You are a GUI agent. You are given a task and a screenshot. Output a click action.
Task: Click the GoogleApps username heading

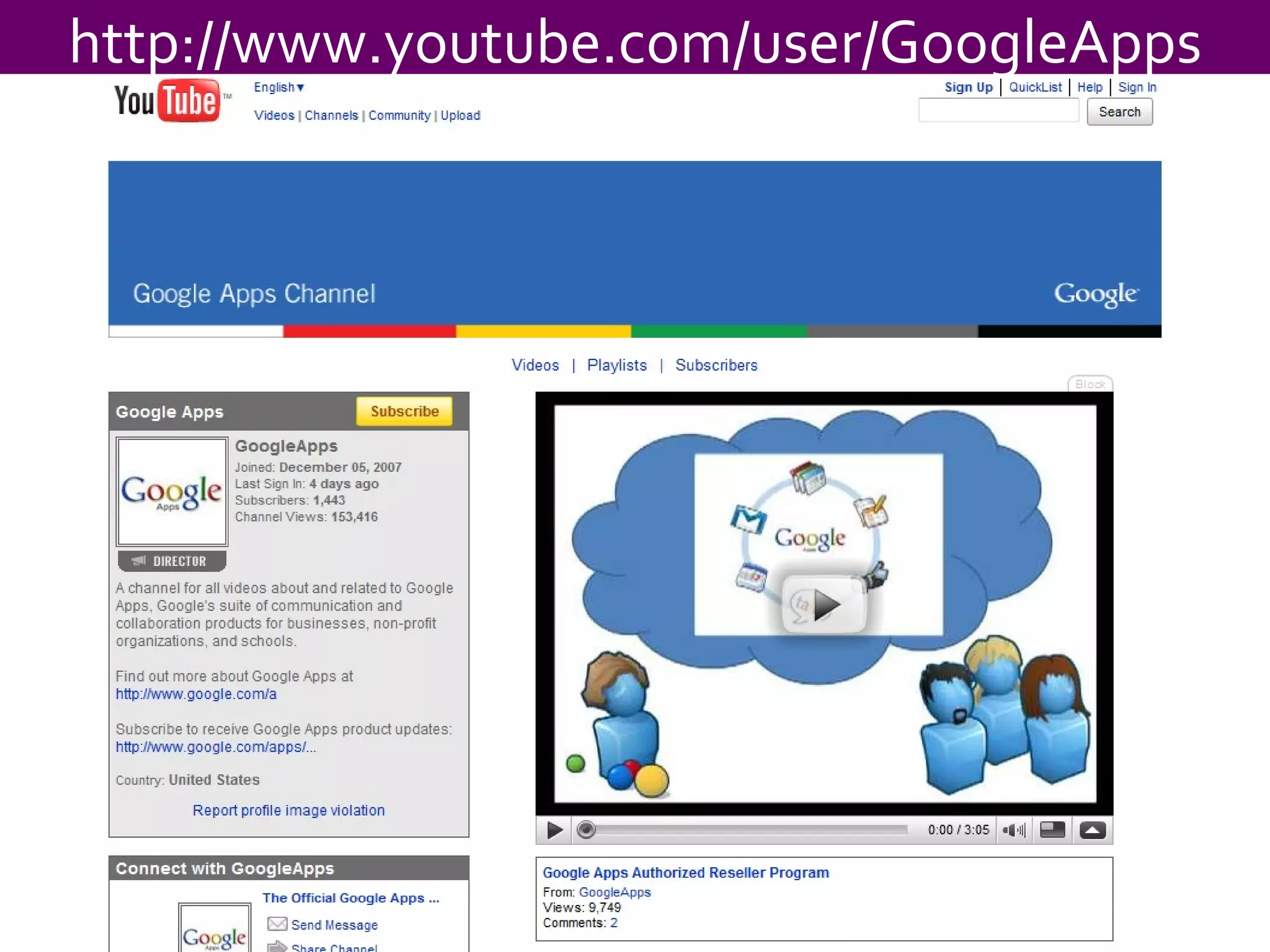286,446
